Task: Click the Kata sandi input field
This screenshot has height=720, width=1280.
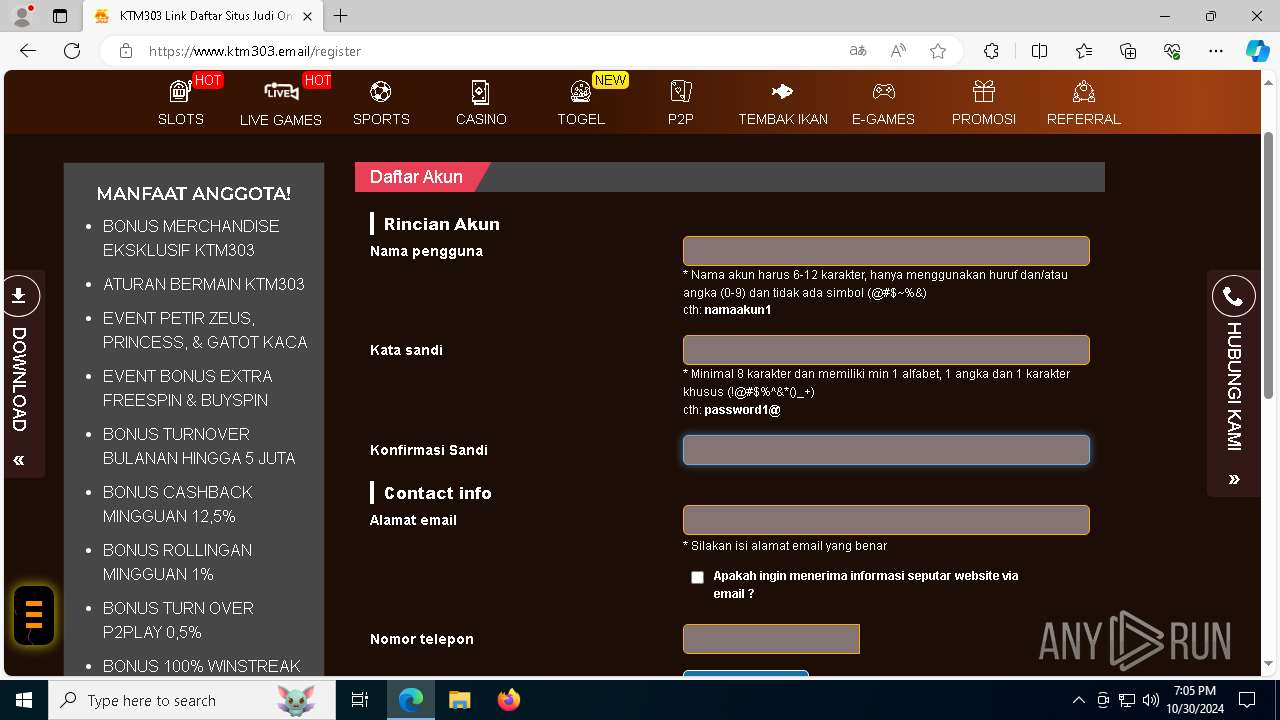Action: [x=886, y=350]
